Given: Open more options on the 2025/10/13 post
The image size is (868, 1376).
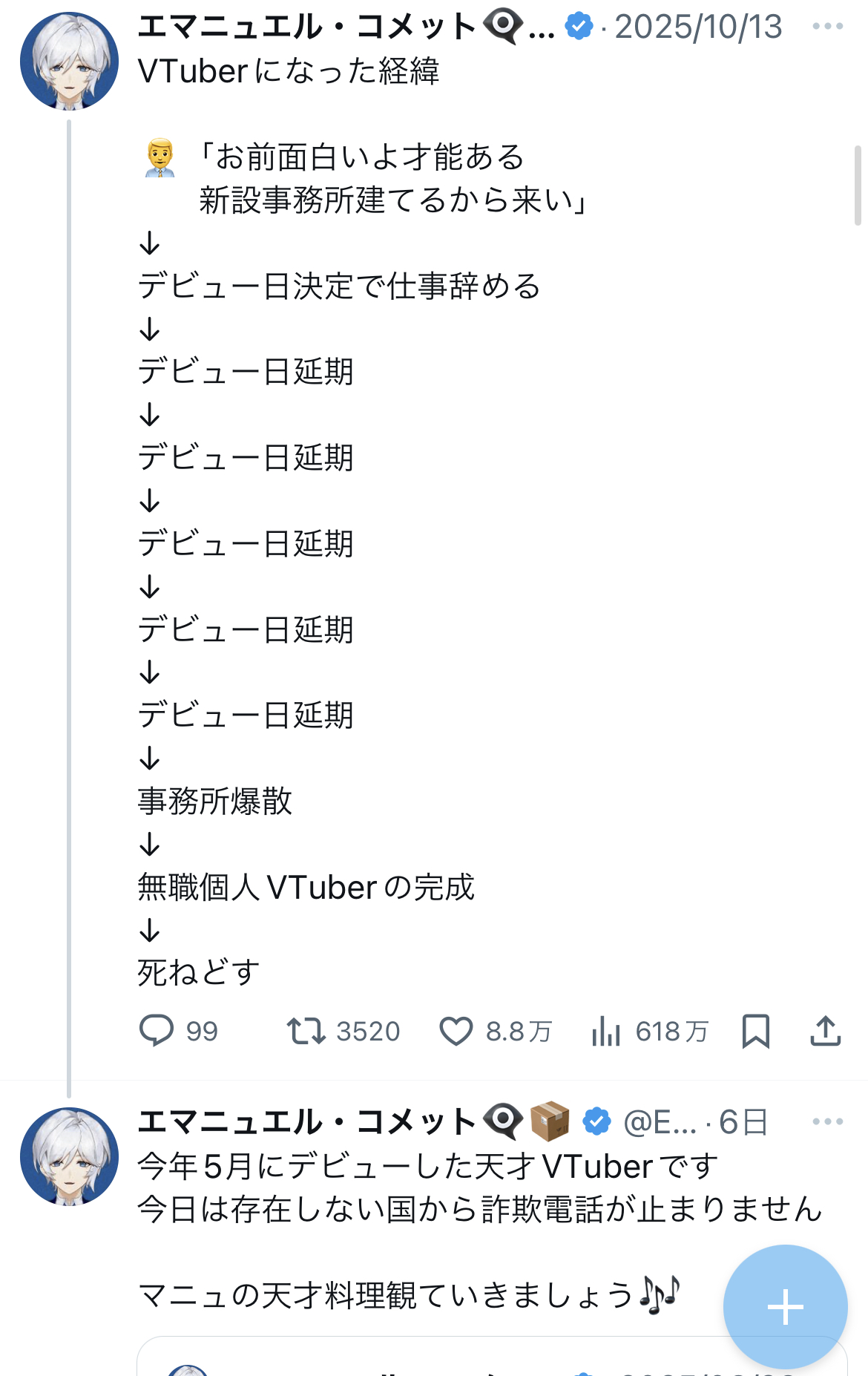Looking at the screenshot, I should 827,27.
